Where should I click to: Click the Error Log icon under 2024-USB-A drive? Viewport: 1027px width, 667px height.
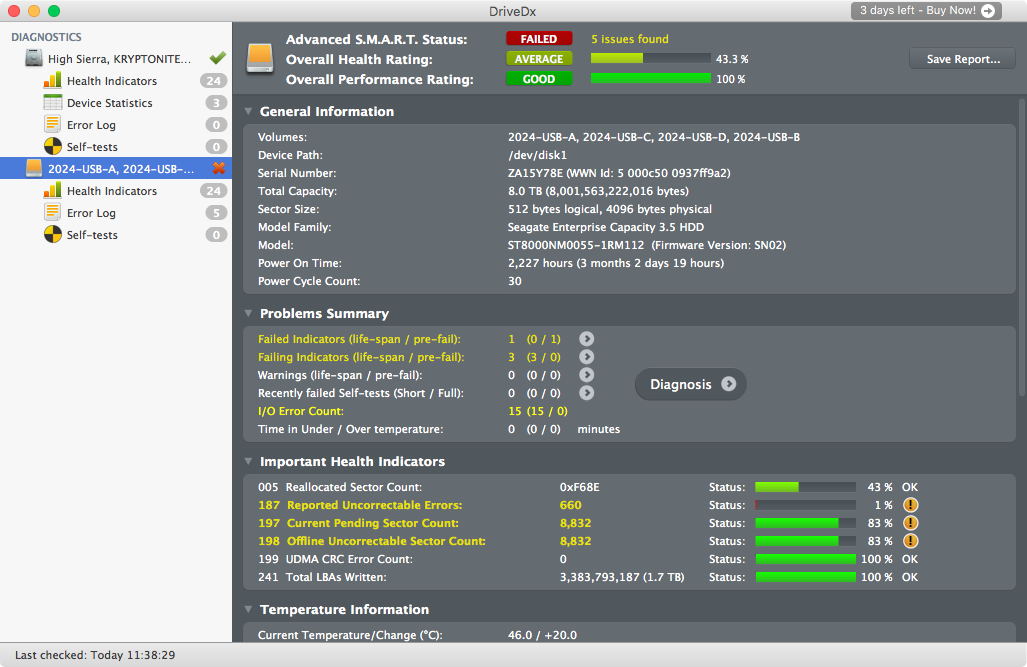coord(52,212)
